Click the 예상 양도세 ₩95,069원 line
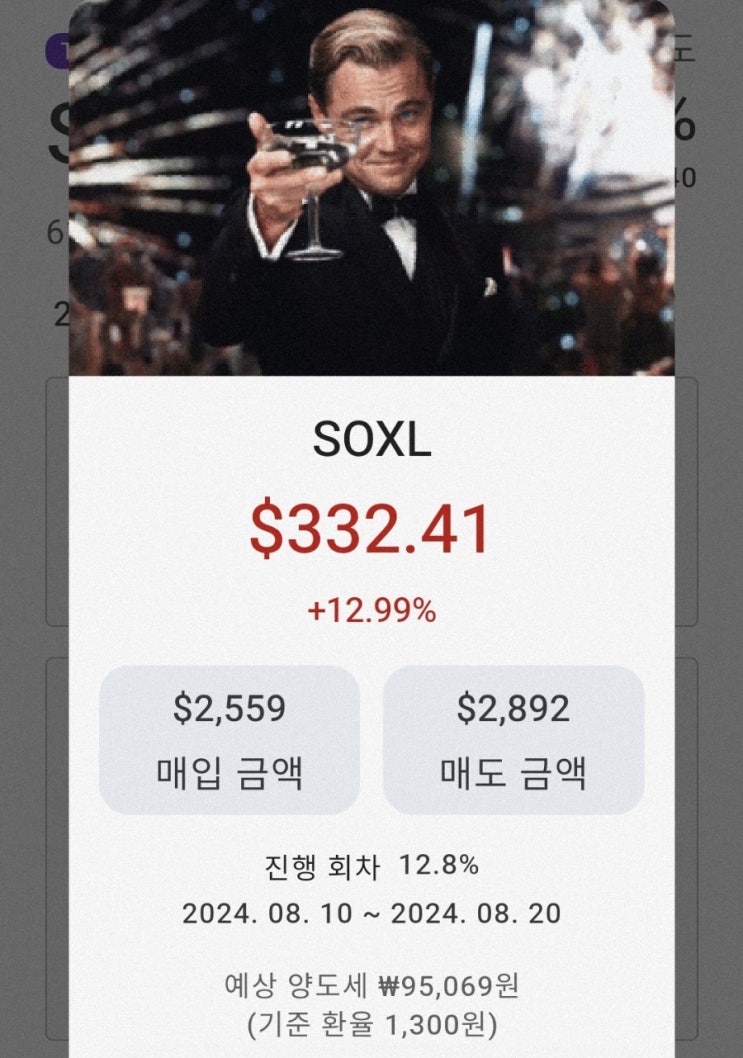Screen dimensions: 743x1058 pos(371,986)
